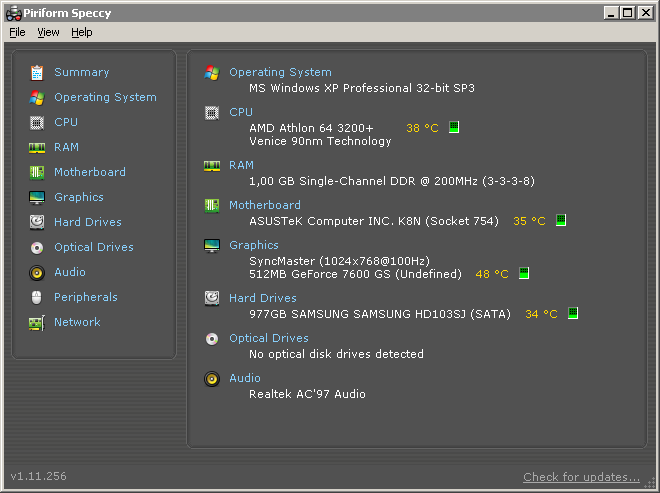The height and width of the screenshot is (493, 660).
Task: Switch to the CPU section in sidebar
Action: (66, 123)
